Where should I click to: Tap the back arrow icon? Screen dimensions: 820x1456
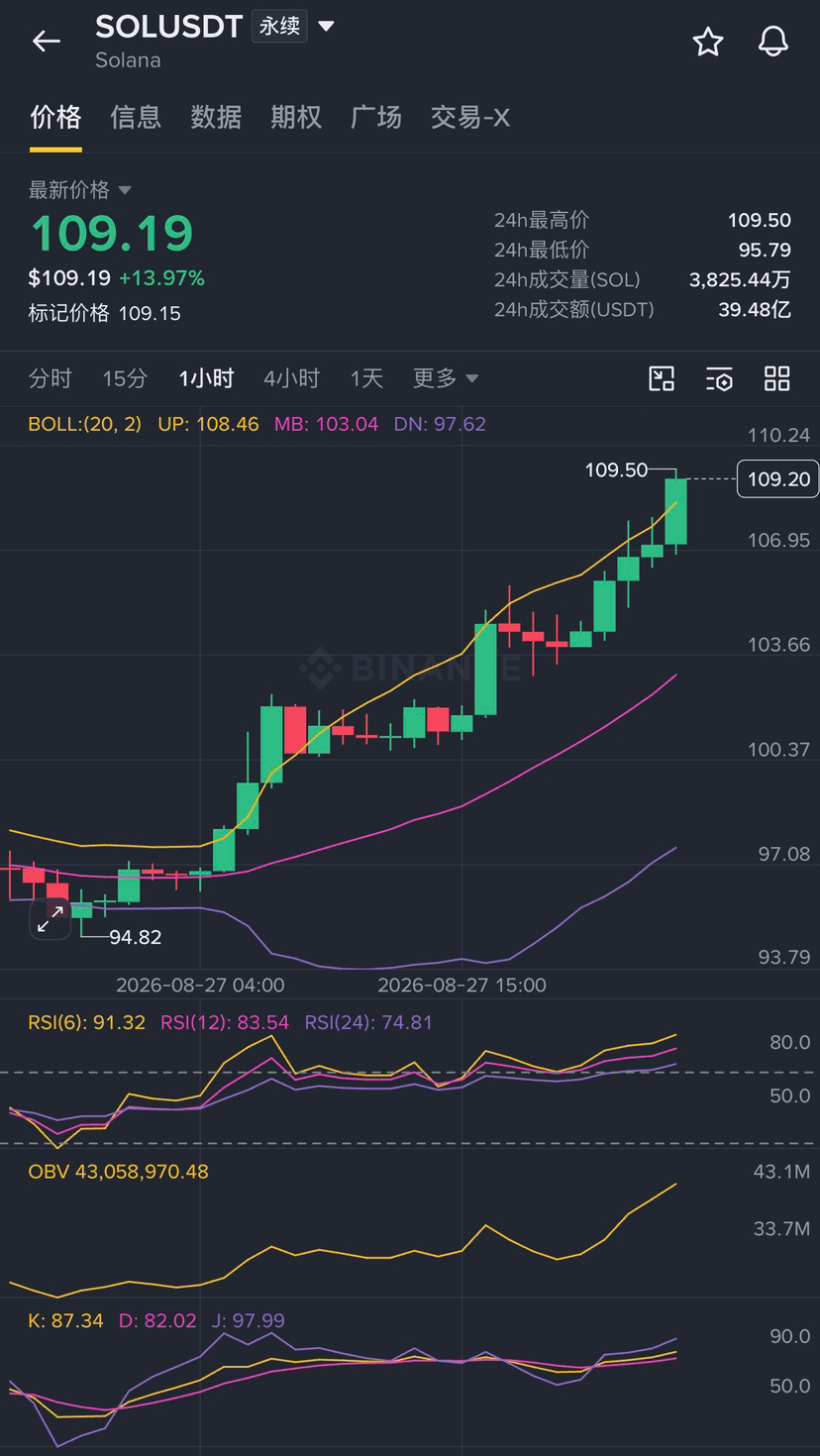click(47, 41)
